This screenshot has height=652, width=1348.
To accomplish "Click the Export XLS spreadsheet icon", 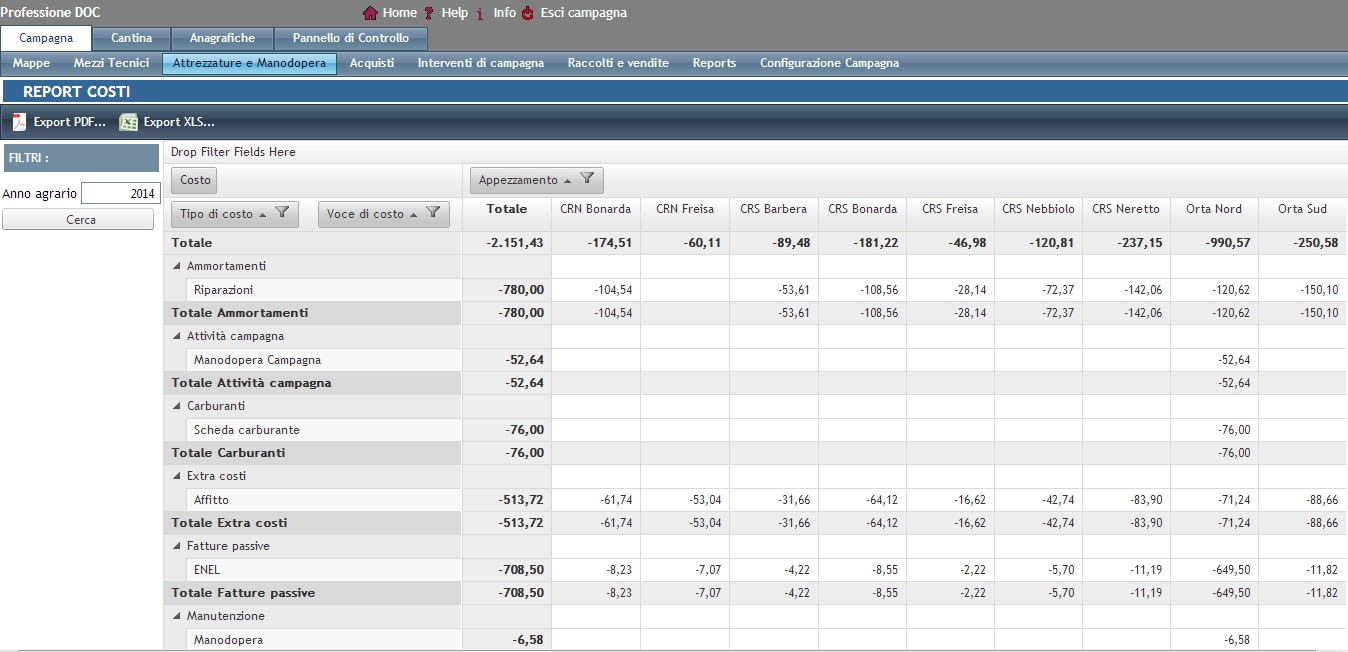I will [128, 122].
